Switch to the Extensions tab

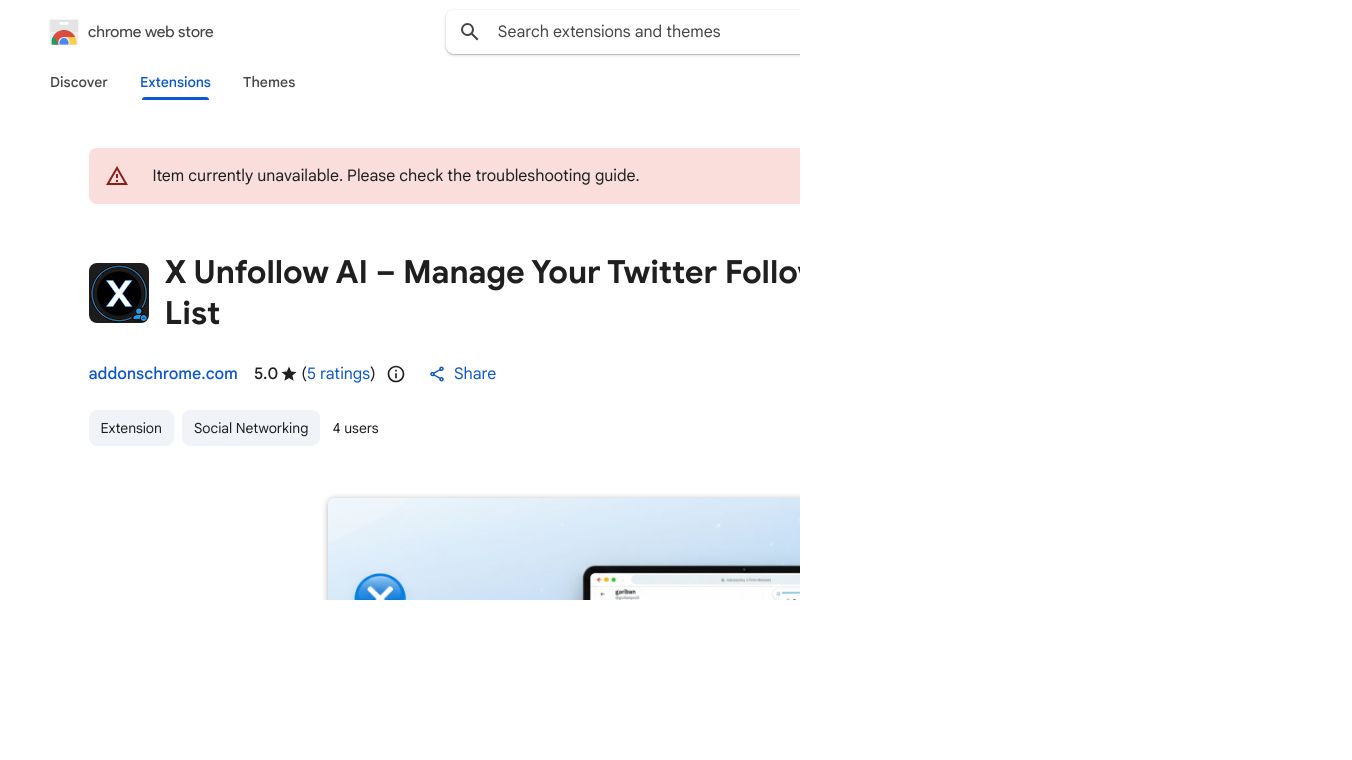point(175,82)
